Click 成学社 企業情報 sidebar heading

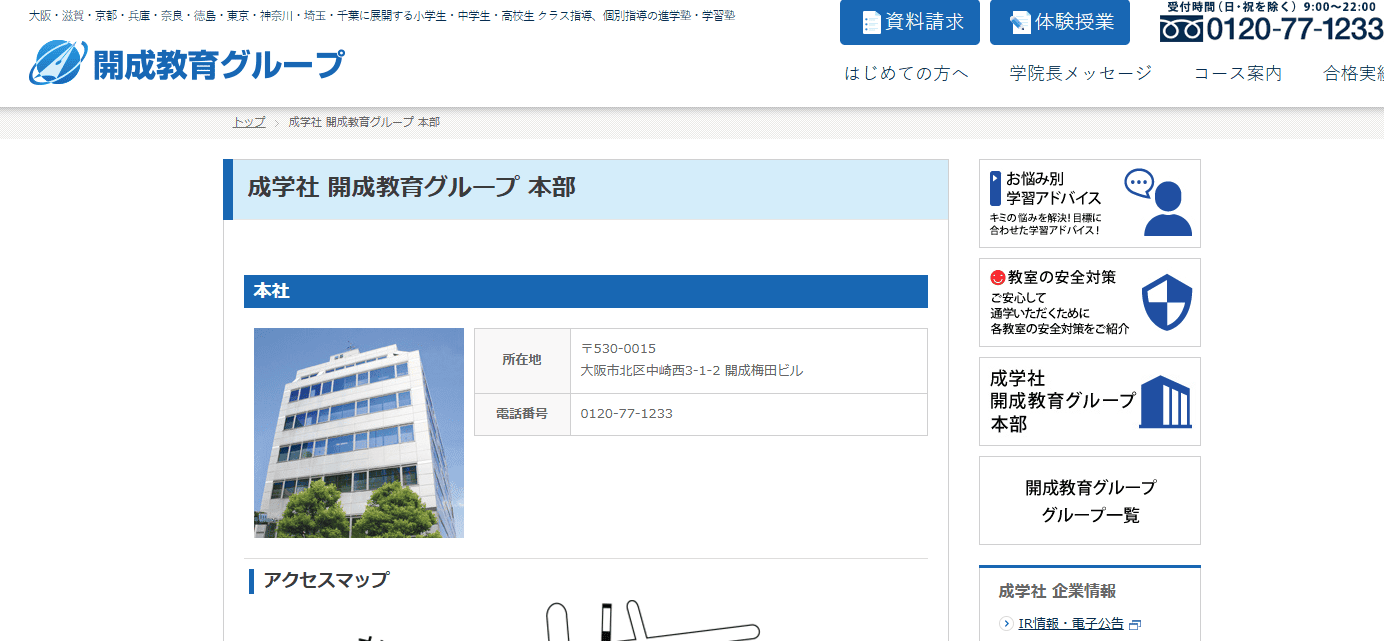coord(1057,591)
